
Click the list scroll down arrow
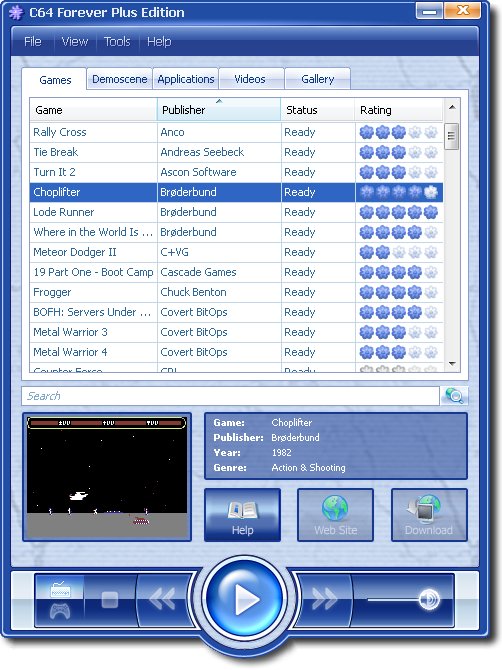(x=452, y=364)
